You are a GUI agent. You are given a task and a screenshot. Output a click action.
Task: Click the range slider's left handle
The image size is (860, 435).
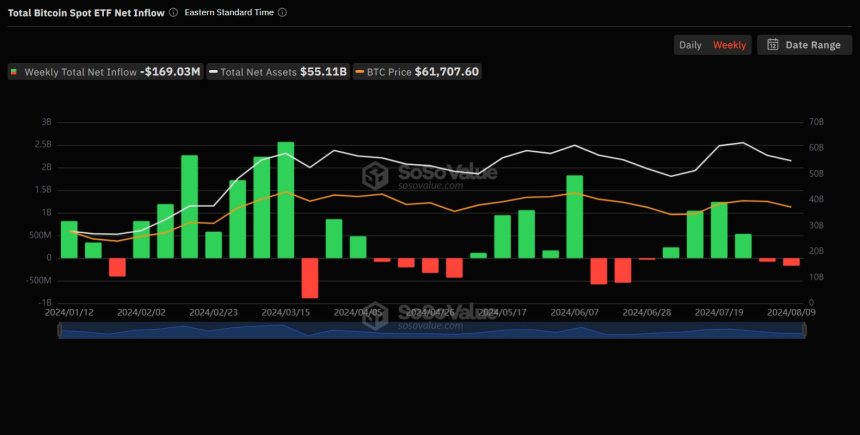pos(60,331)
